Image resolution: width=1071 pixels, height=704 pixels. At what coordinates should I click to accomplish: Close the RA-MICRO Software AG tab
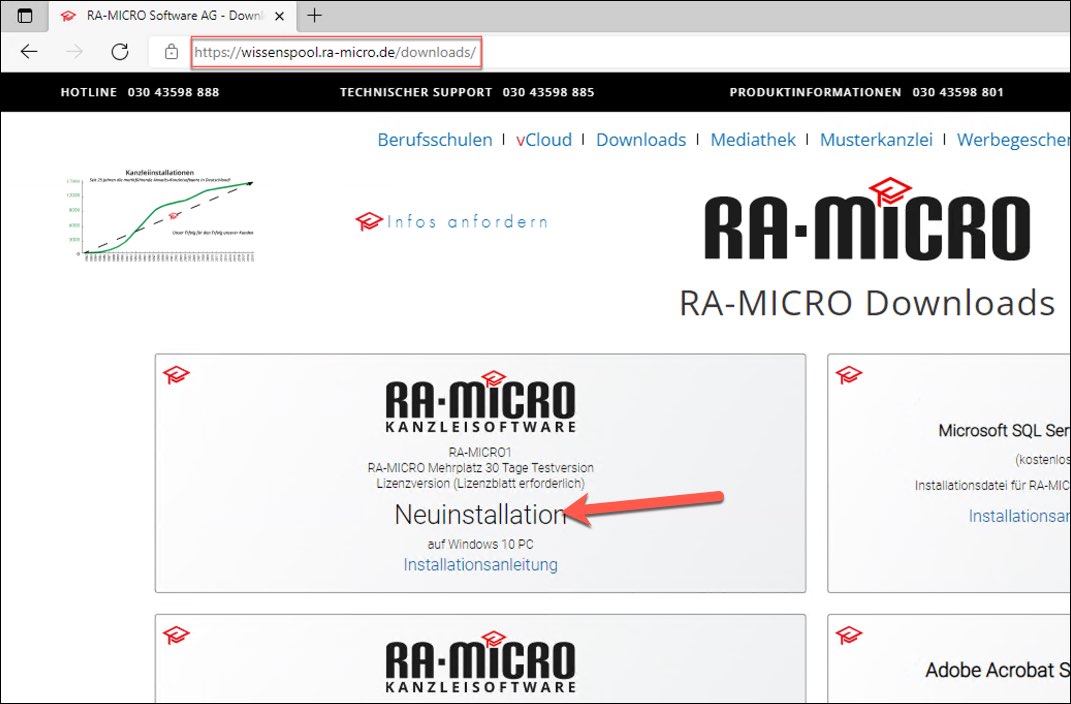pyautogui.click(x=279, y=16)
